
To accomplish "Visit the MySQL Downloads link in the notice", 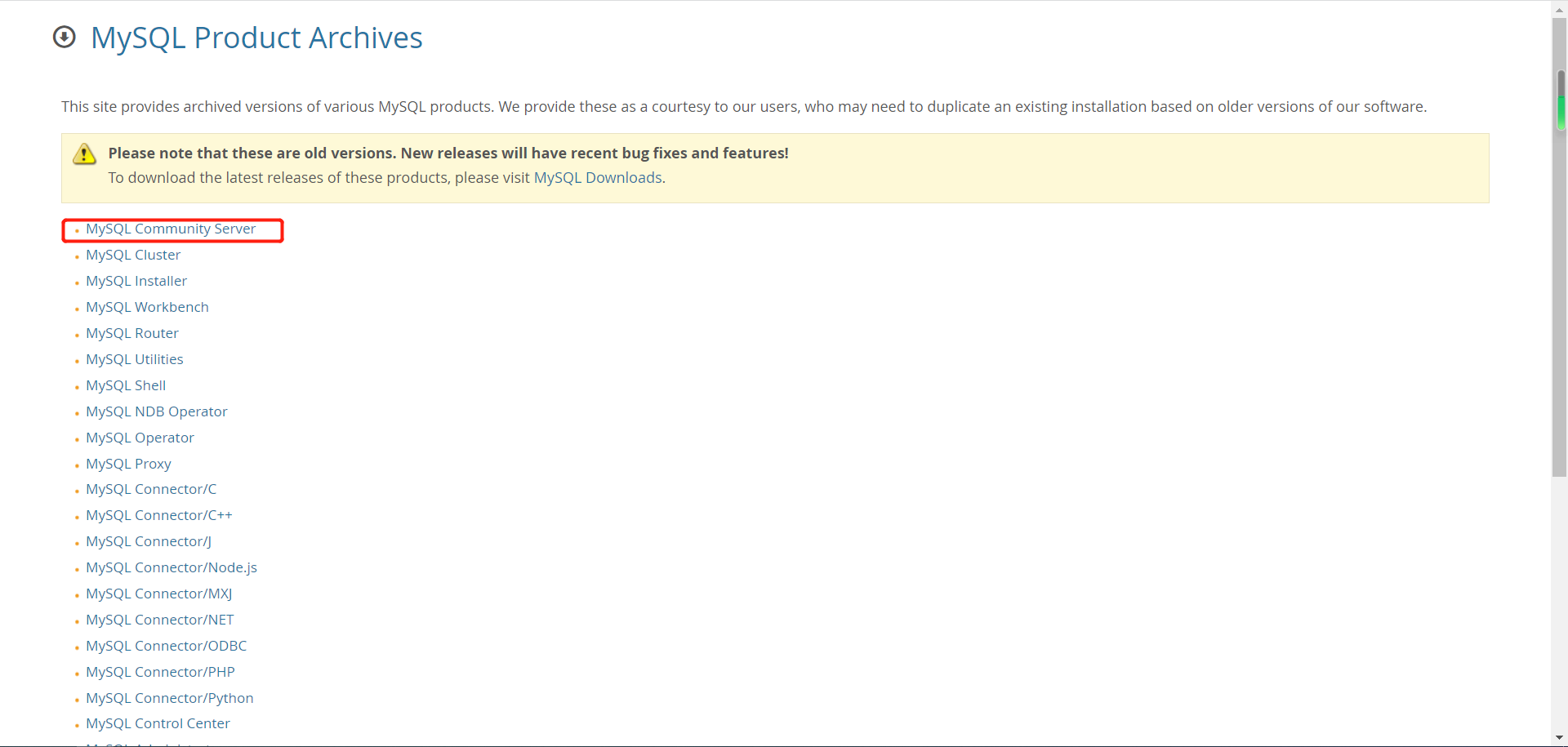I will 598,178.
